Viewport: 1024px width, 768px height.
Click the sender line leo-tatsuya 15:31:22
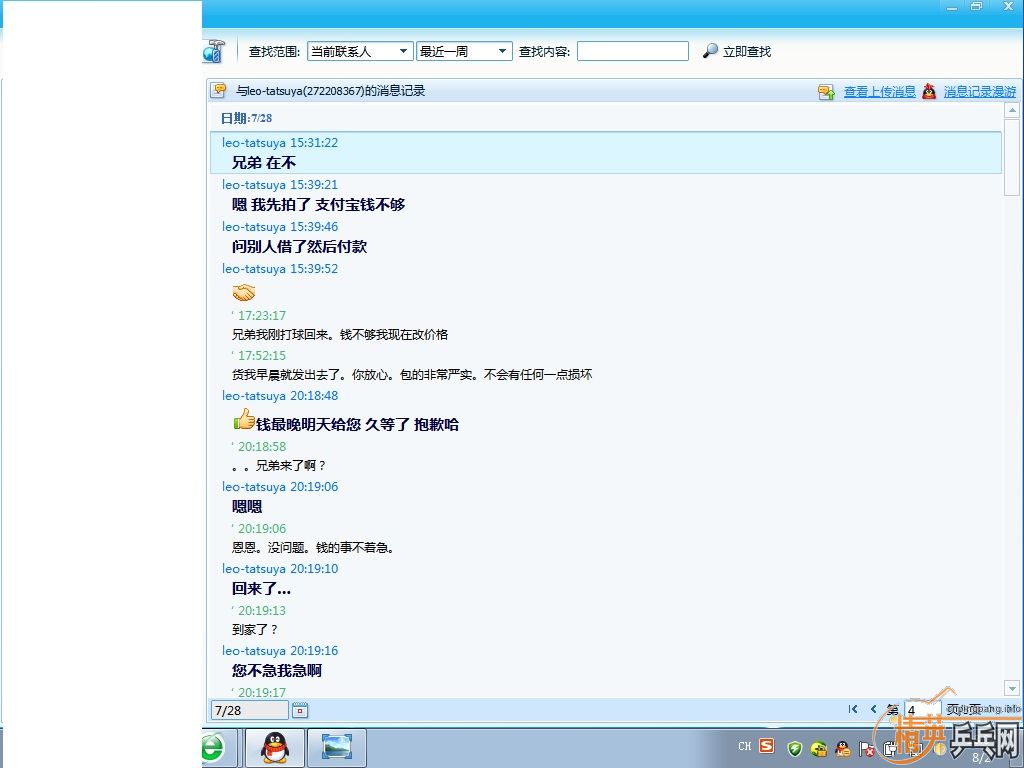click(280, 142)
